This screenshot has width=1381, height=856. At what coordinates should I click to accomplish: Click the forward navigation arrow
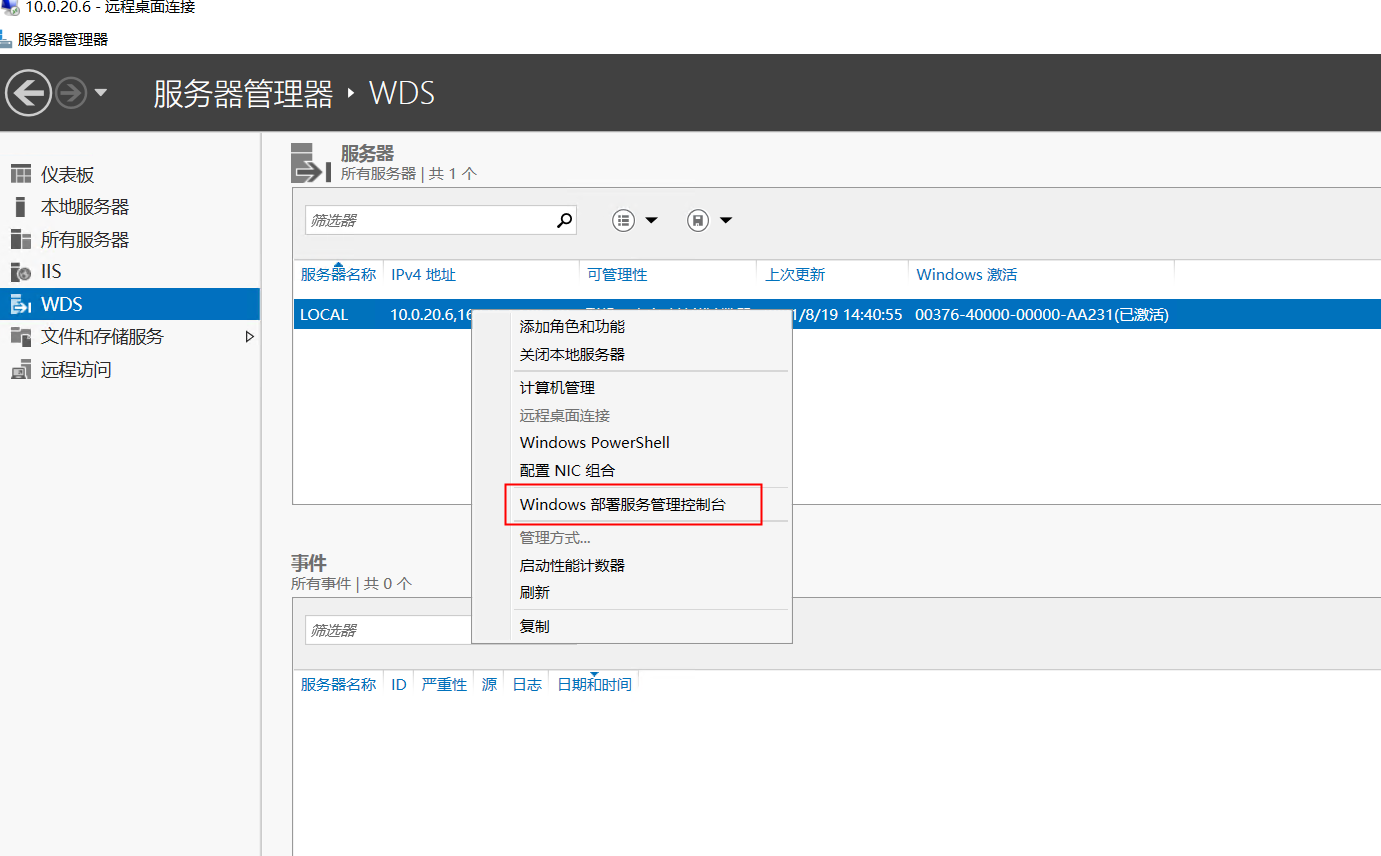[x=71, y=94]
